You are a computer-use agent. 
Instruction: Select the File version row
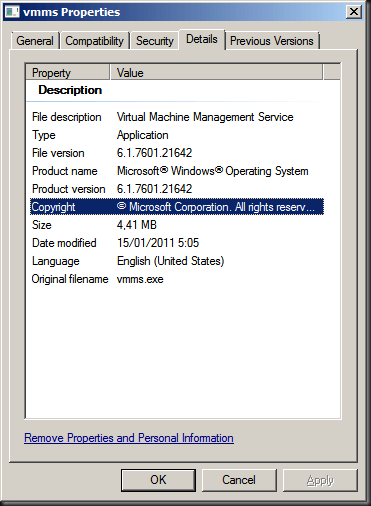[x=177, y=153]
